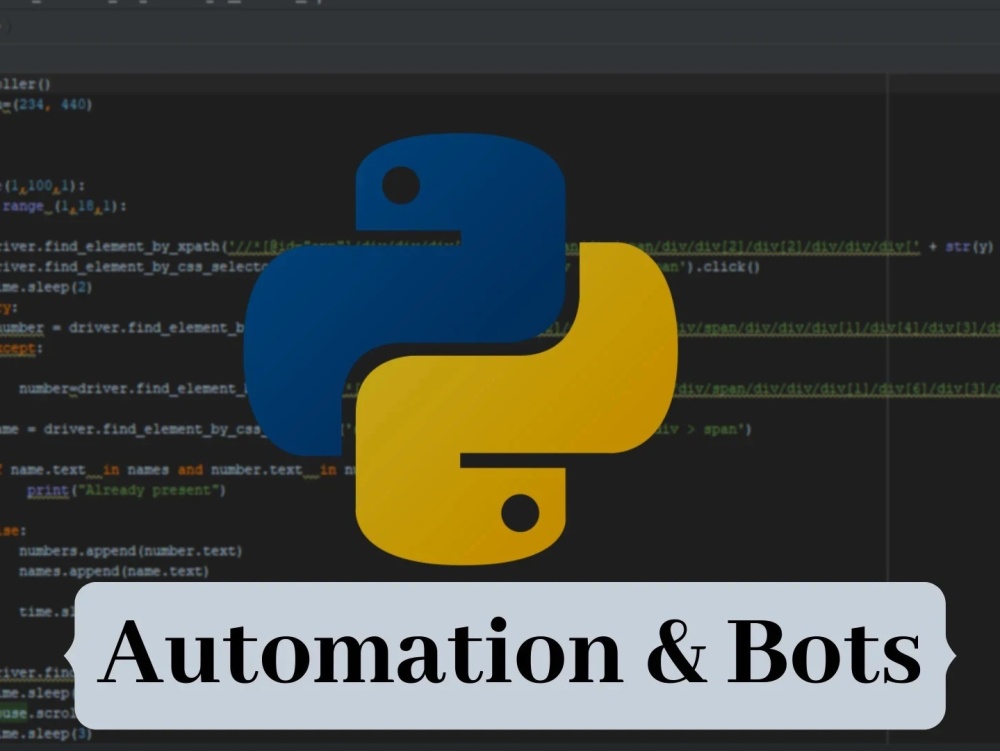Viewport: 1000px width, 751px height.
Task: Click the "number=driver.find_element" indented line
Action: tap(131, 389)
